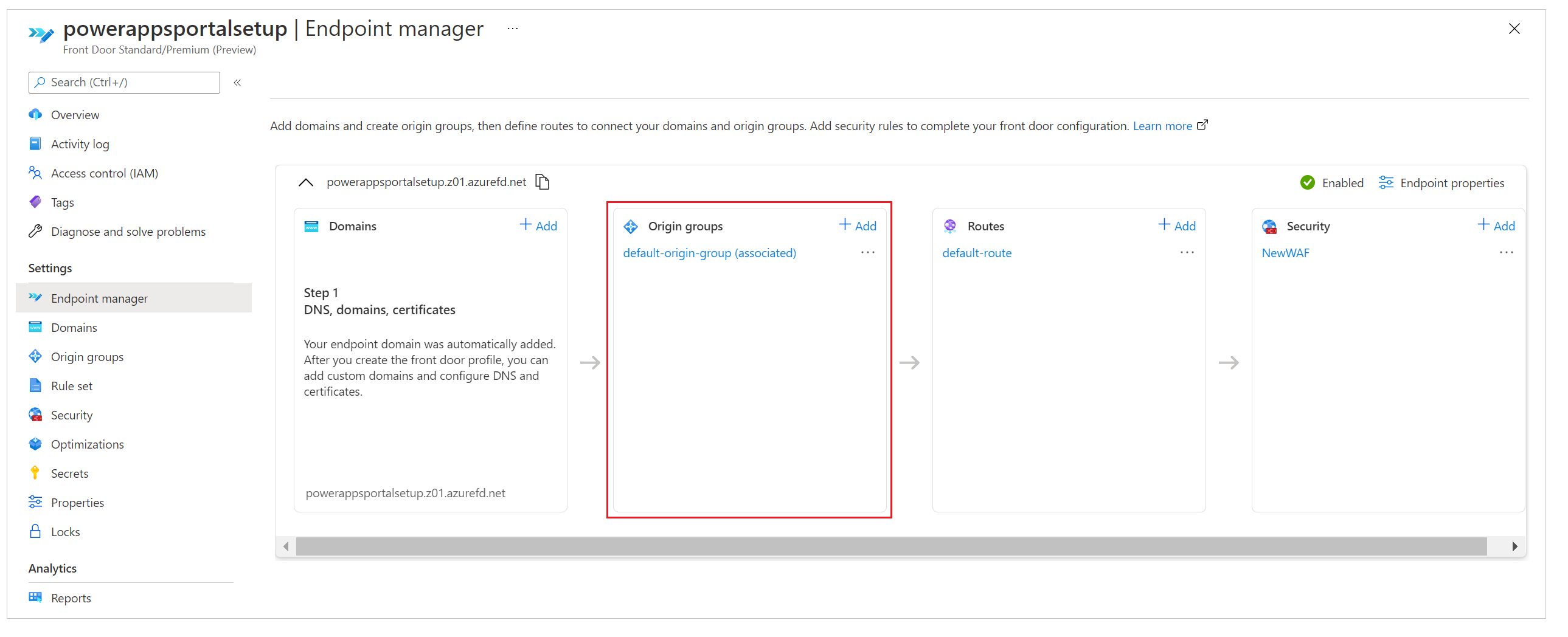The height and width of the screenshot is (637, 1568).
Task: Open Locks in Settings
Action: 66,532
